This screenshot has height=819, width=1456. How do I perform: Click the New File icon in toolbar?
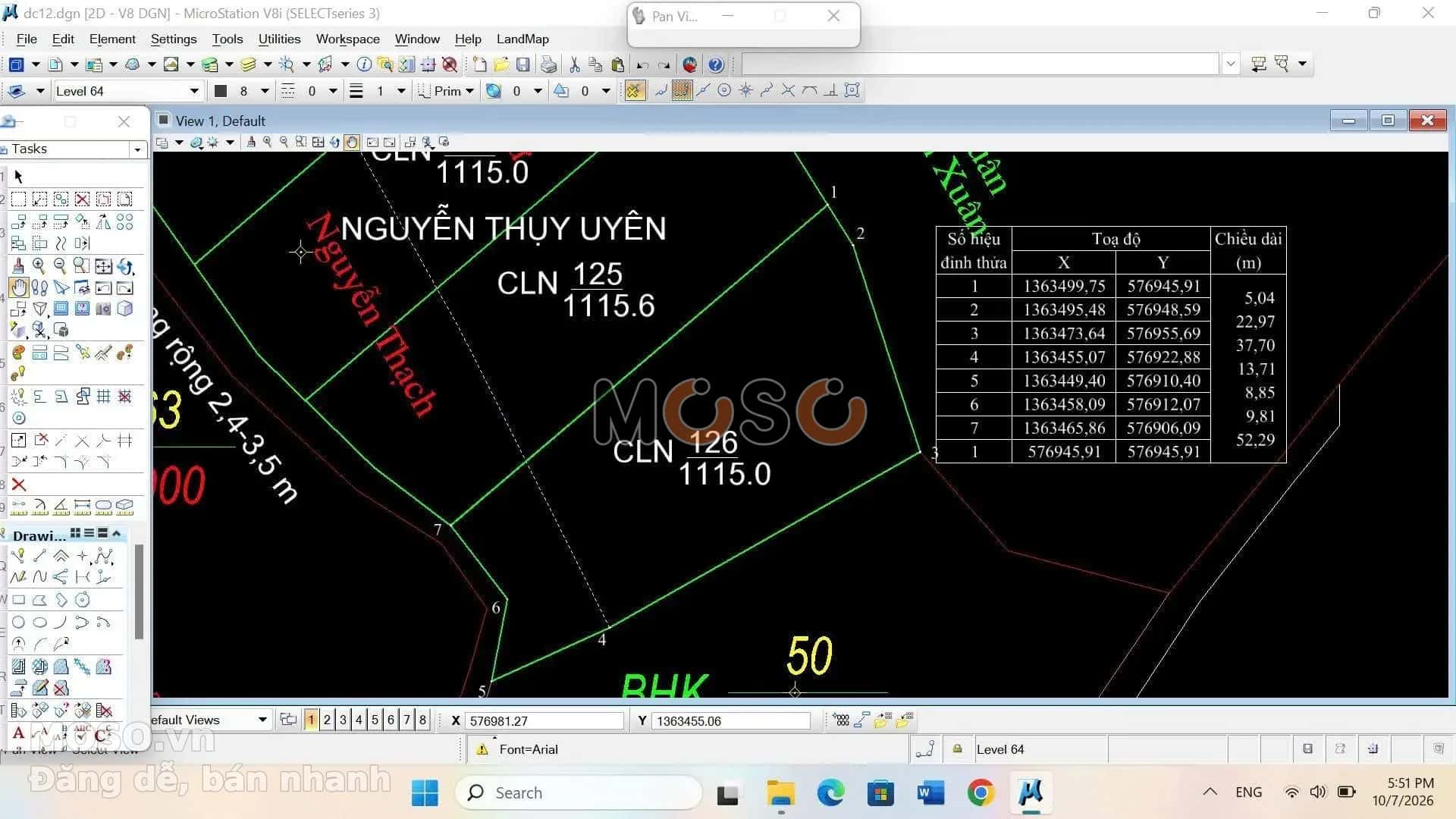479,64
